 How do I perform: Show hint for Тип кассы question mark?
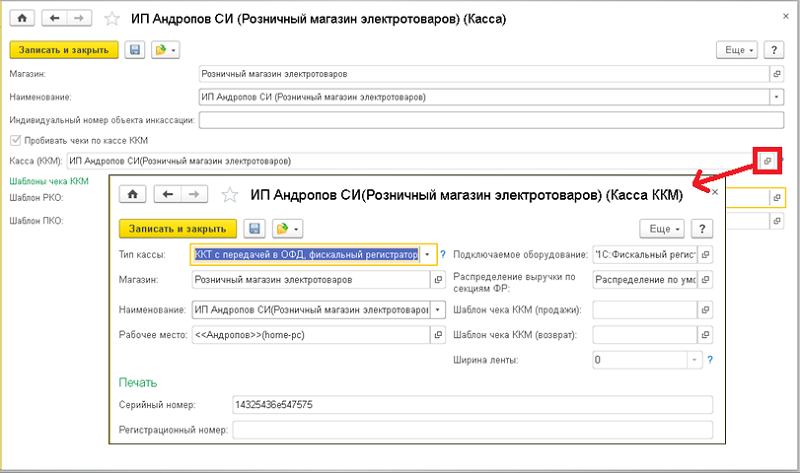tap(442, 254)
